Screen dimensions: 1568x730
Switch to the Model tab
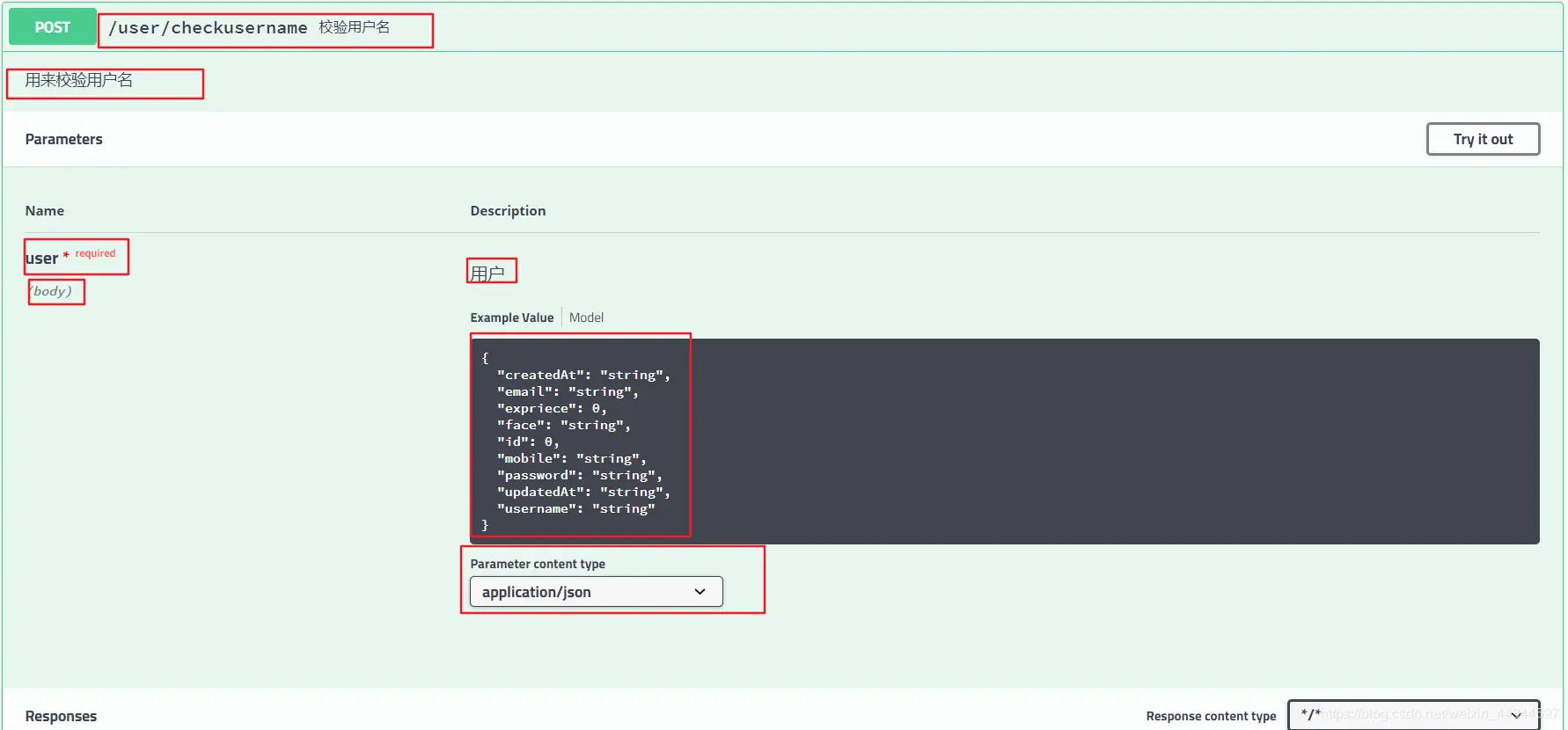[586, 318]
